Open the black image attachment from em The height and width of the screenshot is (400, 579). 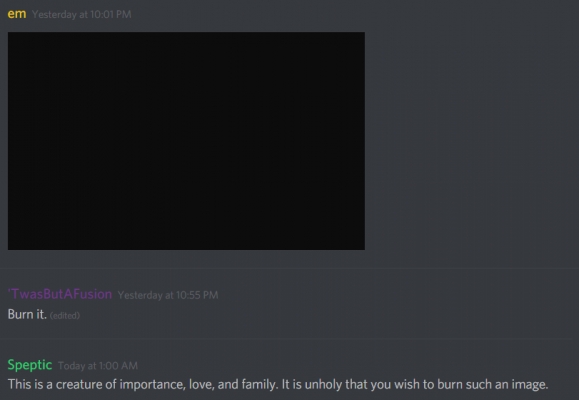pyautogui.click(x=186, y=141)
